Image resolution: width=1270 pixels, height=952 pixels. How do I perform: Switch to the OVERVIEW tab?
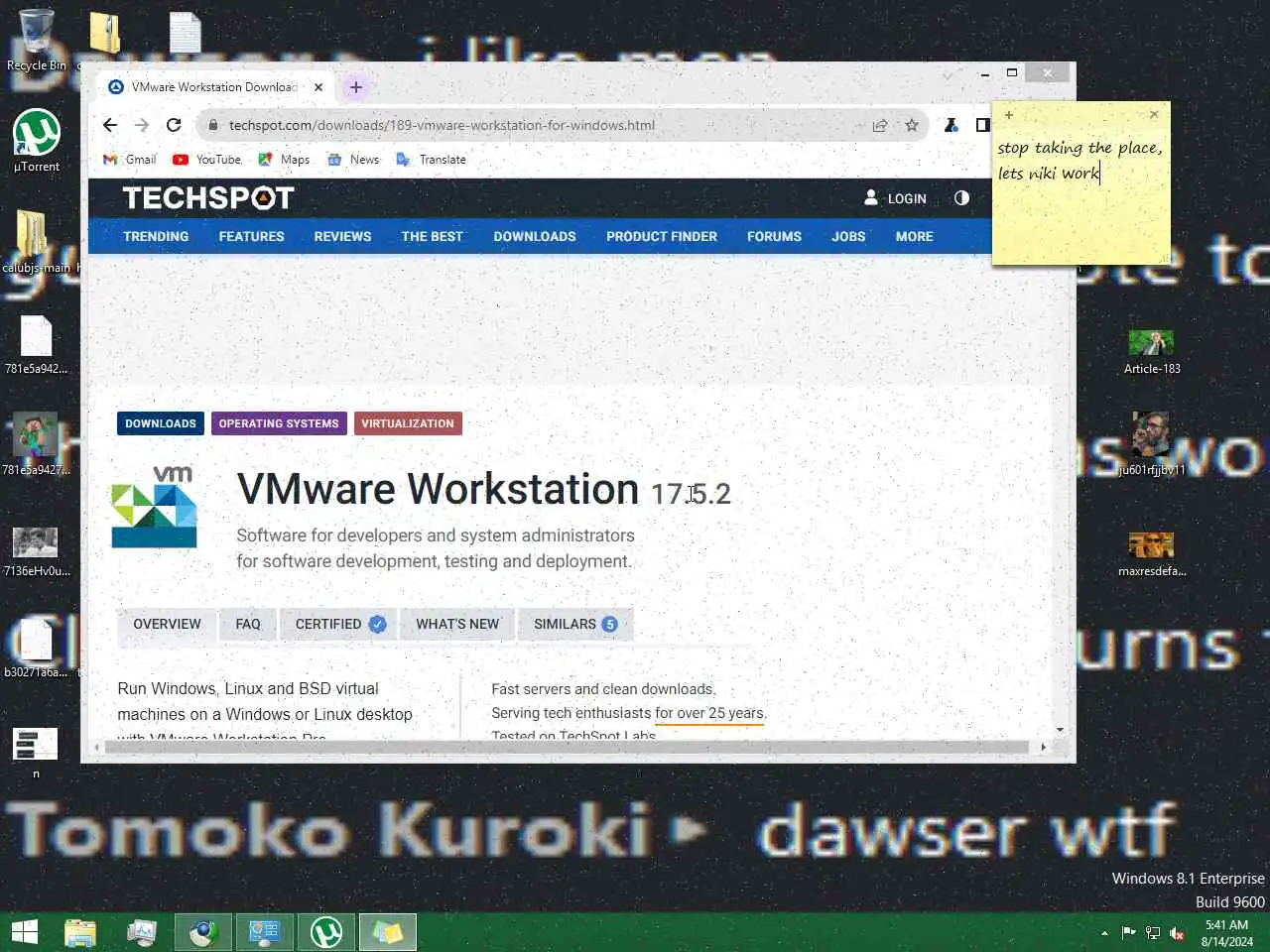point(167,625)
